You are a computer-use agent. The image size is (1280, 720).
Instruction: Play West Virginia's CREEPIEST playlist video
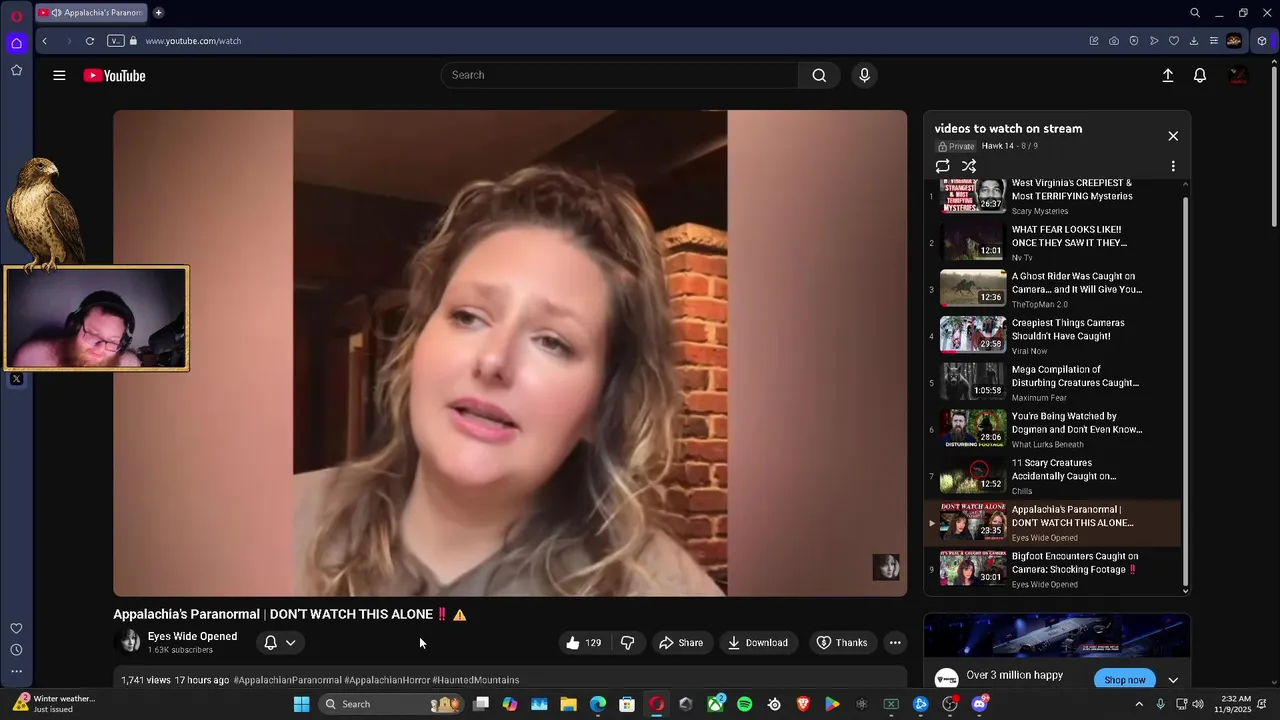[x=1052, y=196]
